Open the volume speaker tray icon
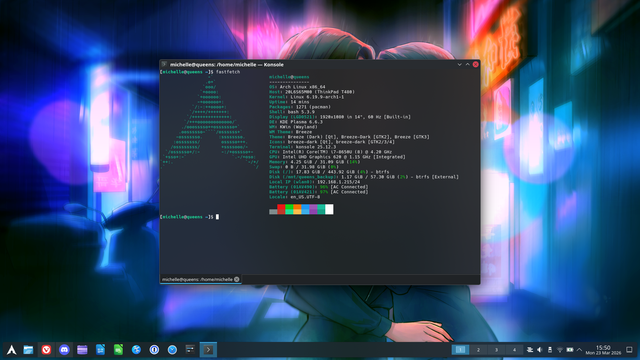Image resolution: width=640 pixels, height=360 pixels. [x=540, y=350]
